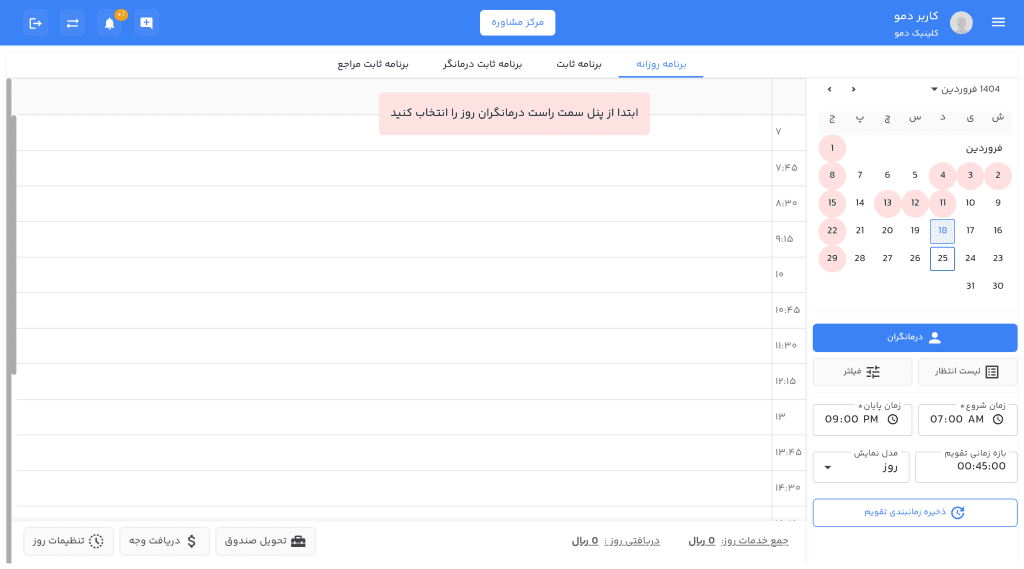Image resolution: width=1024 pixels, height=569 pixels.
Task: Click the مرکز مشاوره button
Action: click(x=517, y=23)
